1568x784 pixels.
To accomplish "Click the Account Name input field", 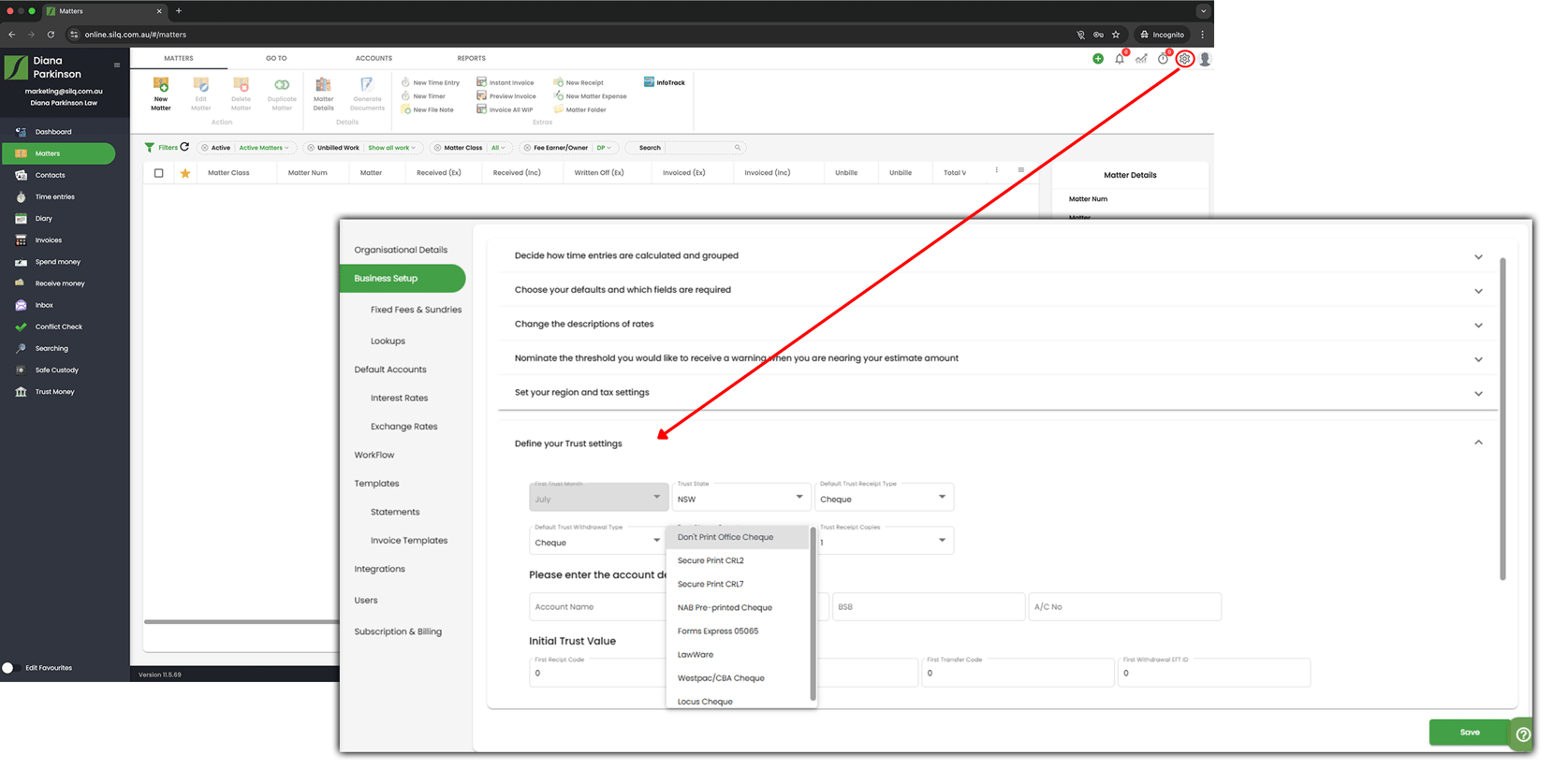I will click(x=596, y=607).
